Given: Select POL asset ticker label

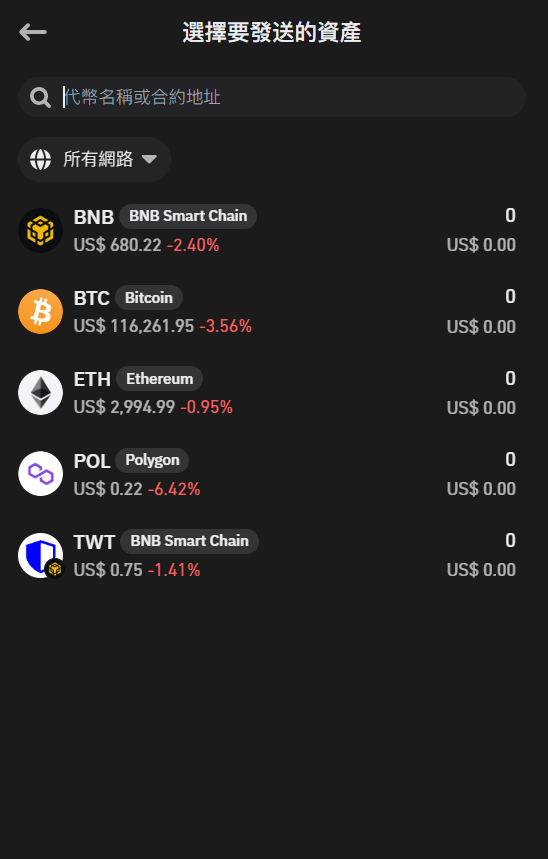Looking at the screenshot, I should (x=92, y=461).
